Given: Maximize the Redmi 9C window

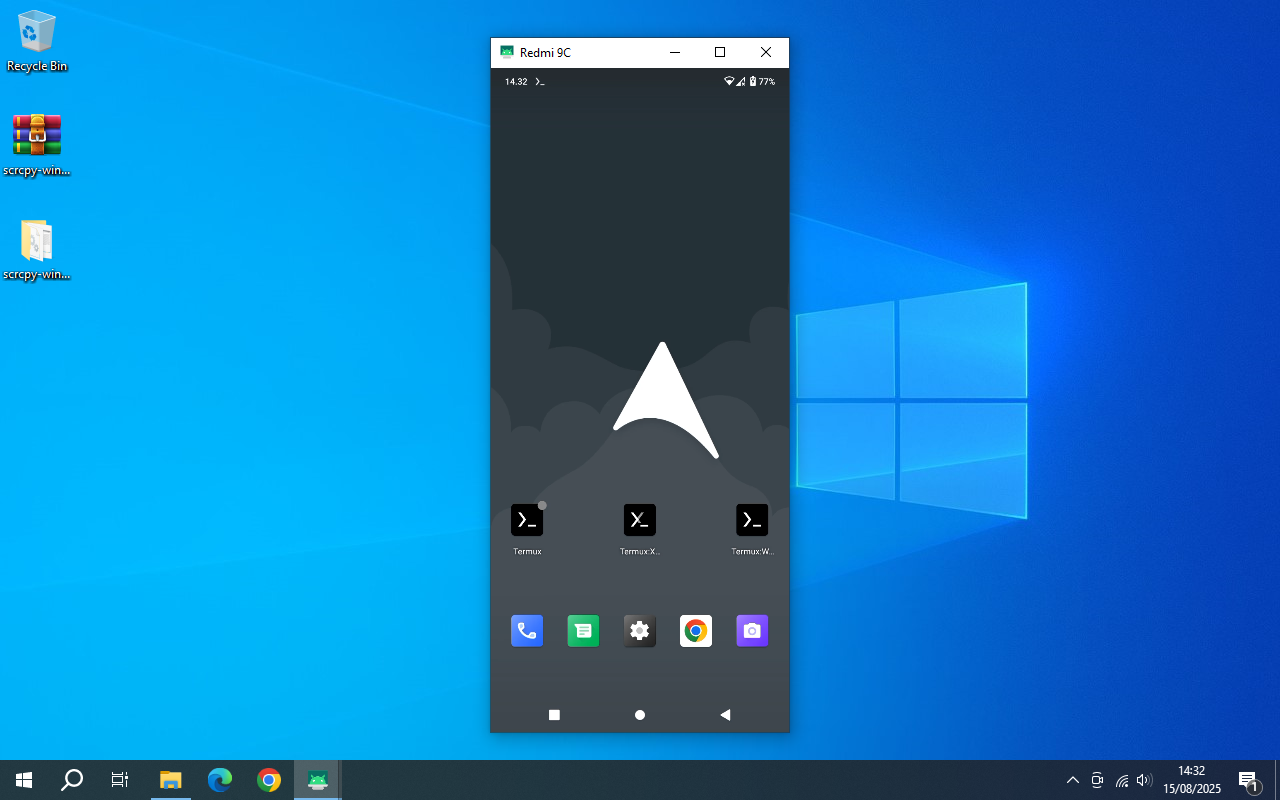Looking at the screenshot, I should coord(720,53).
